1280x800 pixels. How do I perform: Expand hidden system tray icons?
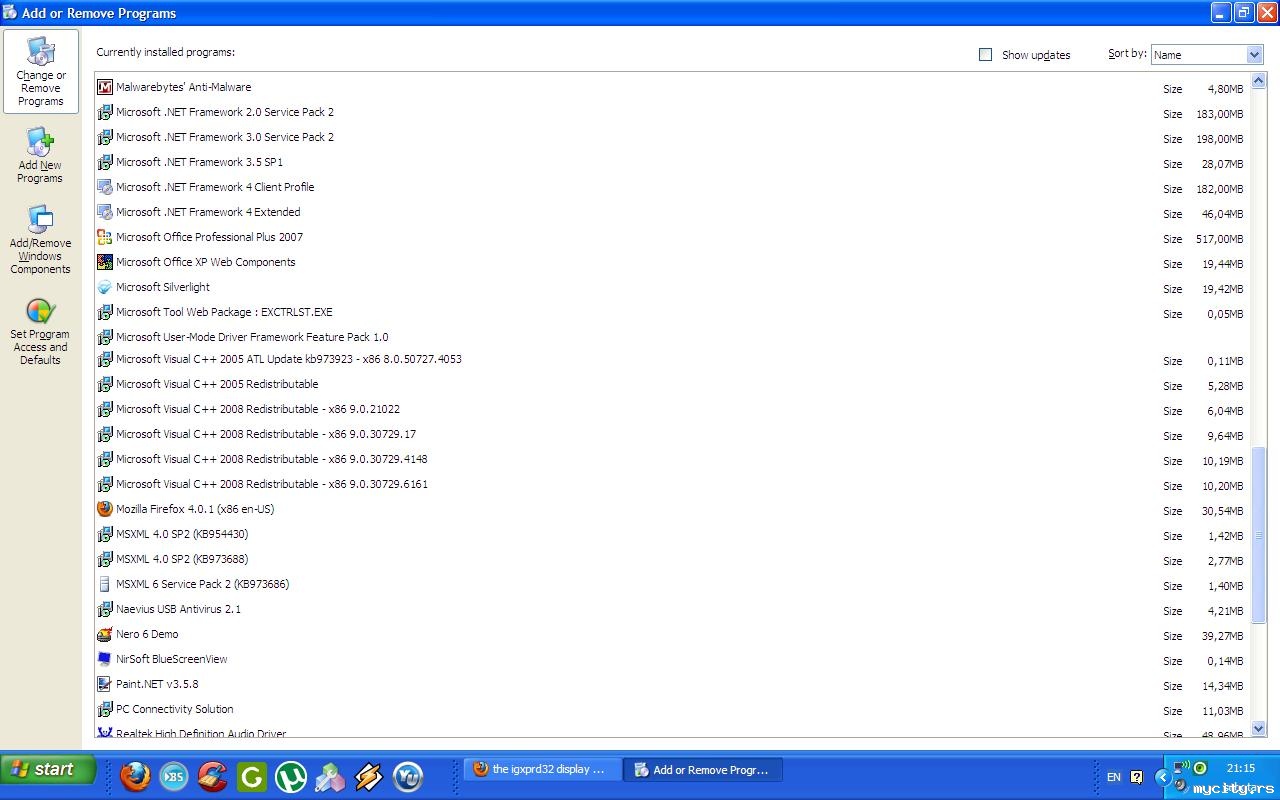(1162, 777)
